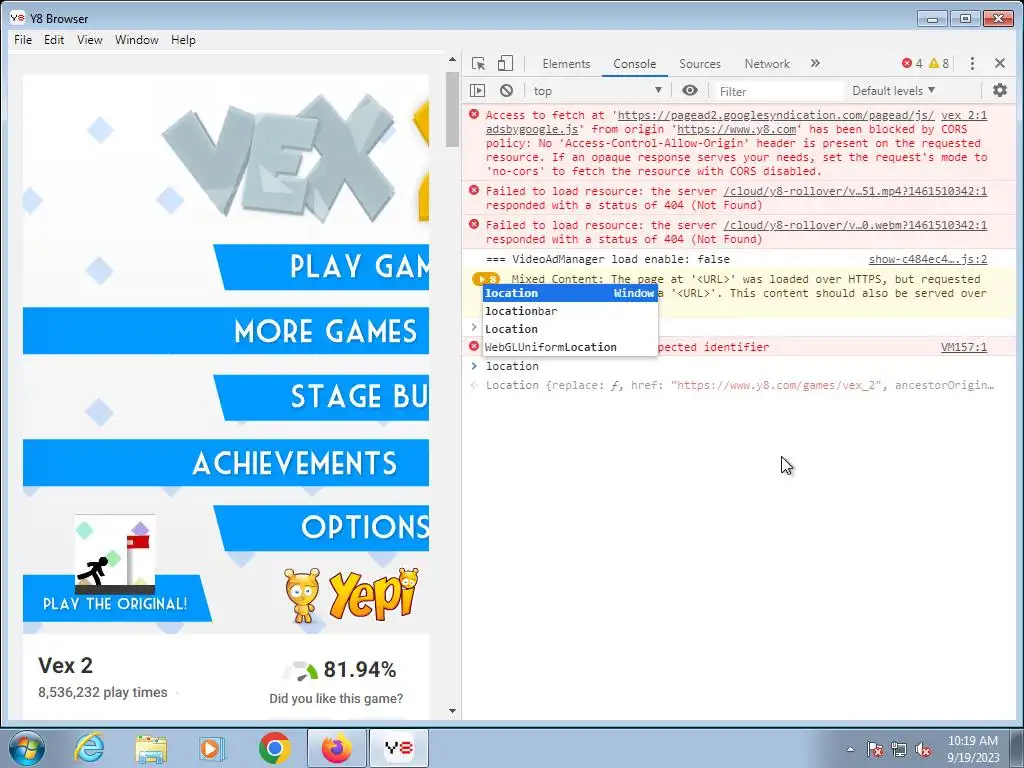Choose locationbar autocomplete suggestion

click(x=569, y=311)
